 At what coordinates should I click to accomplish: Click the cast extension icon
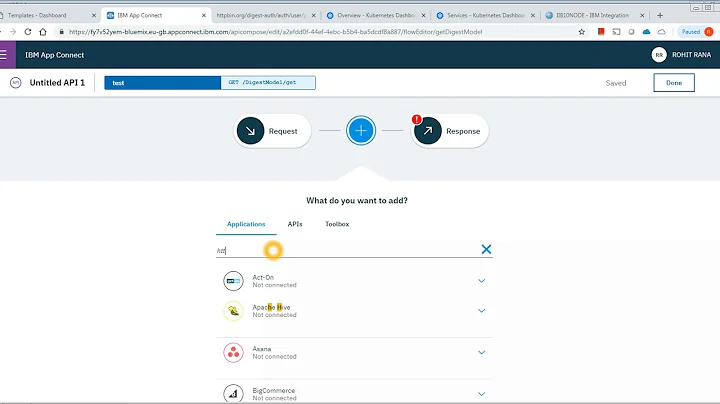pyautogui.click(x=616, y=32)
